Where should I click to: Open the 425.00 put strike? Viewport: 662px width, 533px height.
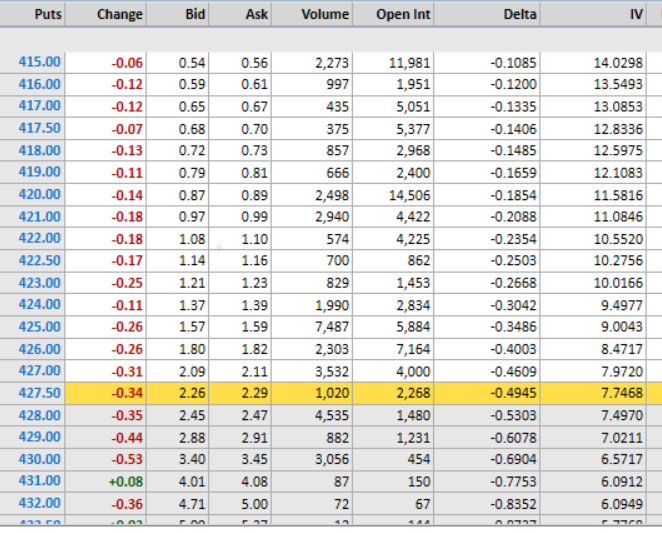[x=39, y=327]
